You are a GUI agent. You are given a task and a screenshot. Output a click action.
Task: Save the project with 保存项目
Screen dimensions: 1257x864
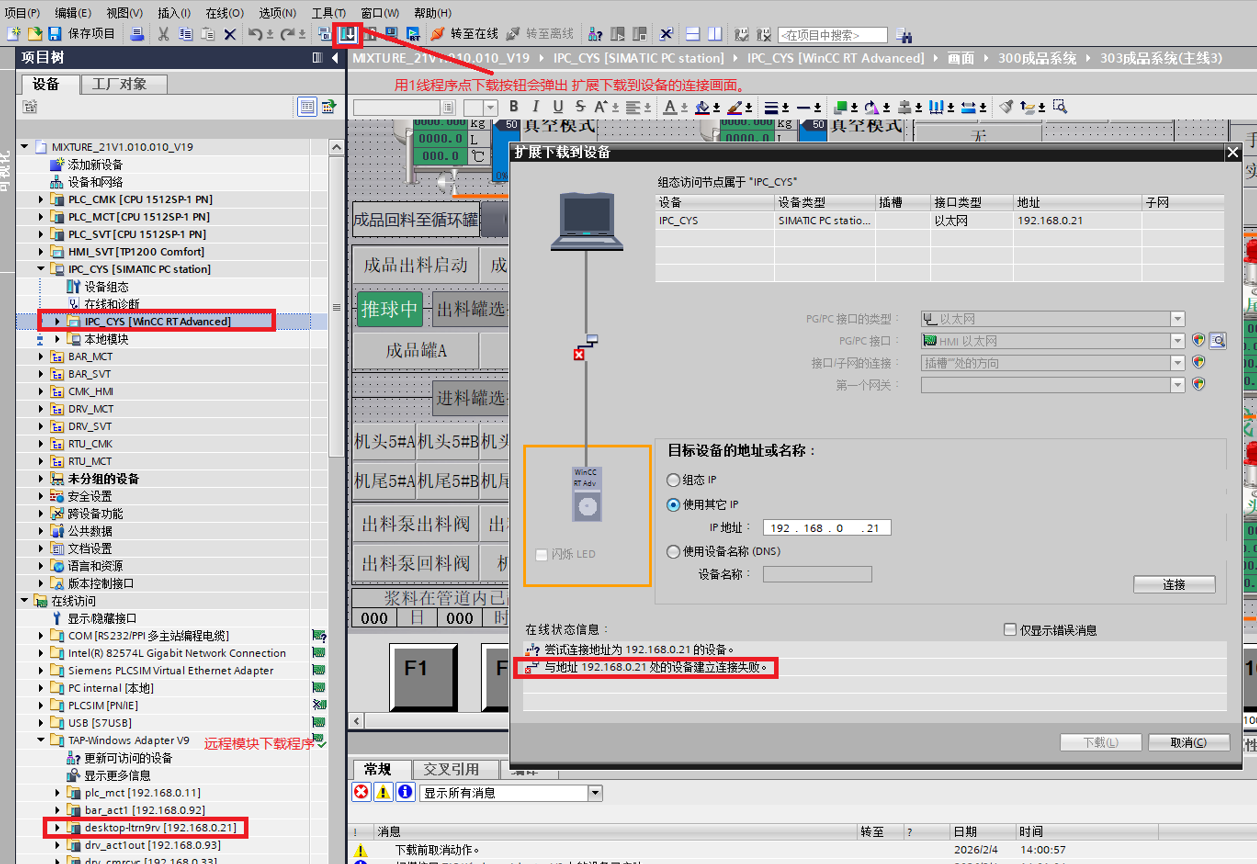(x=81, y=34)
